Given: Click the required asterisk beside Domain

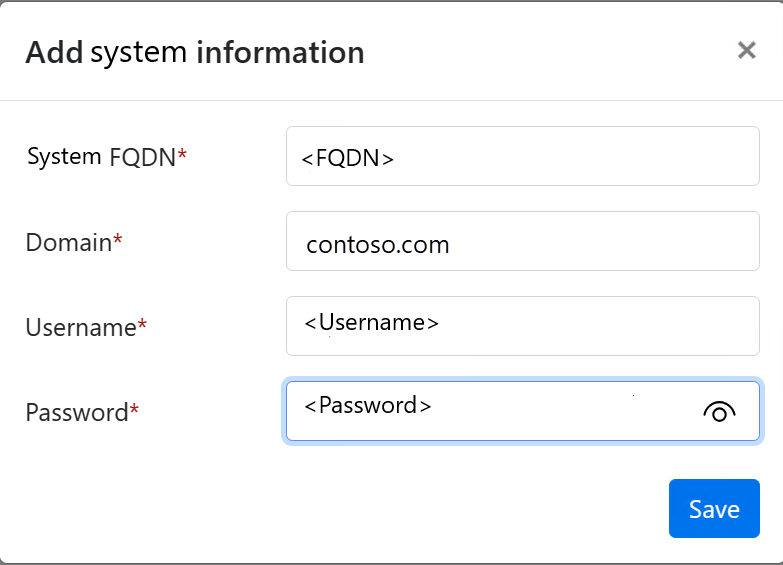Looking at the screenshot, I should [118, 240].
